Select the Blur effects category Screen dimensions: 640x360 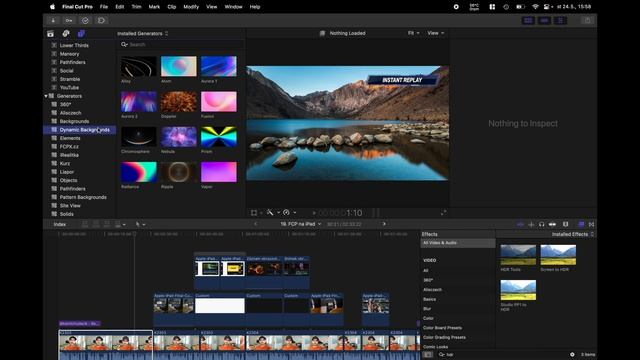[427, 309]
